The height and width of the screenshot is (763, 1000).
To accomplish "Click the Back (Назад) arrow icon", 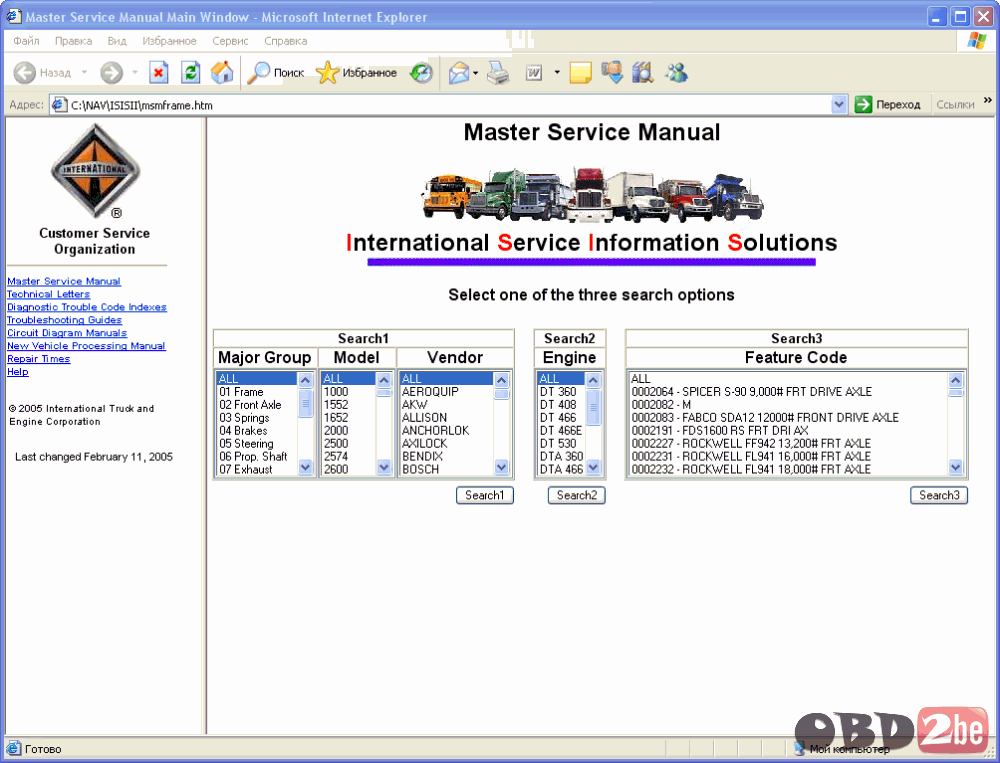I will pos(25,73).
